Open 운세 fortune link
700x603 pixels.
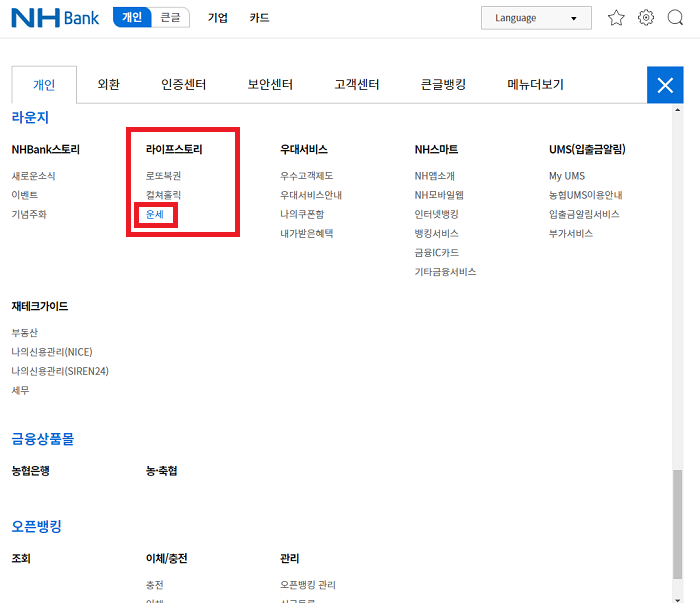(x=155, y=214)
